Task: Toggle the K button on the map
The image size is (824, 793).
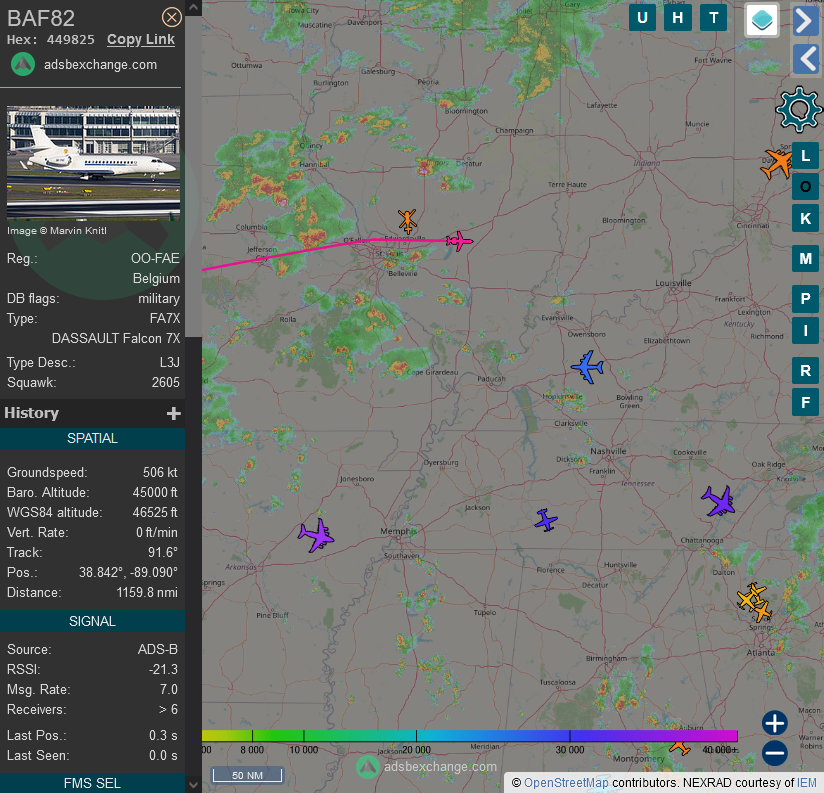Action: (x=805, y=219)
